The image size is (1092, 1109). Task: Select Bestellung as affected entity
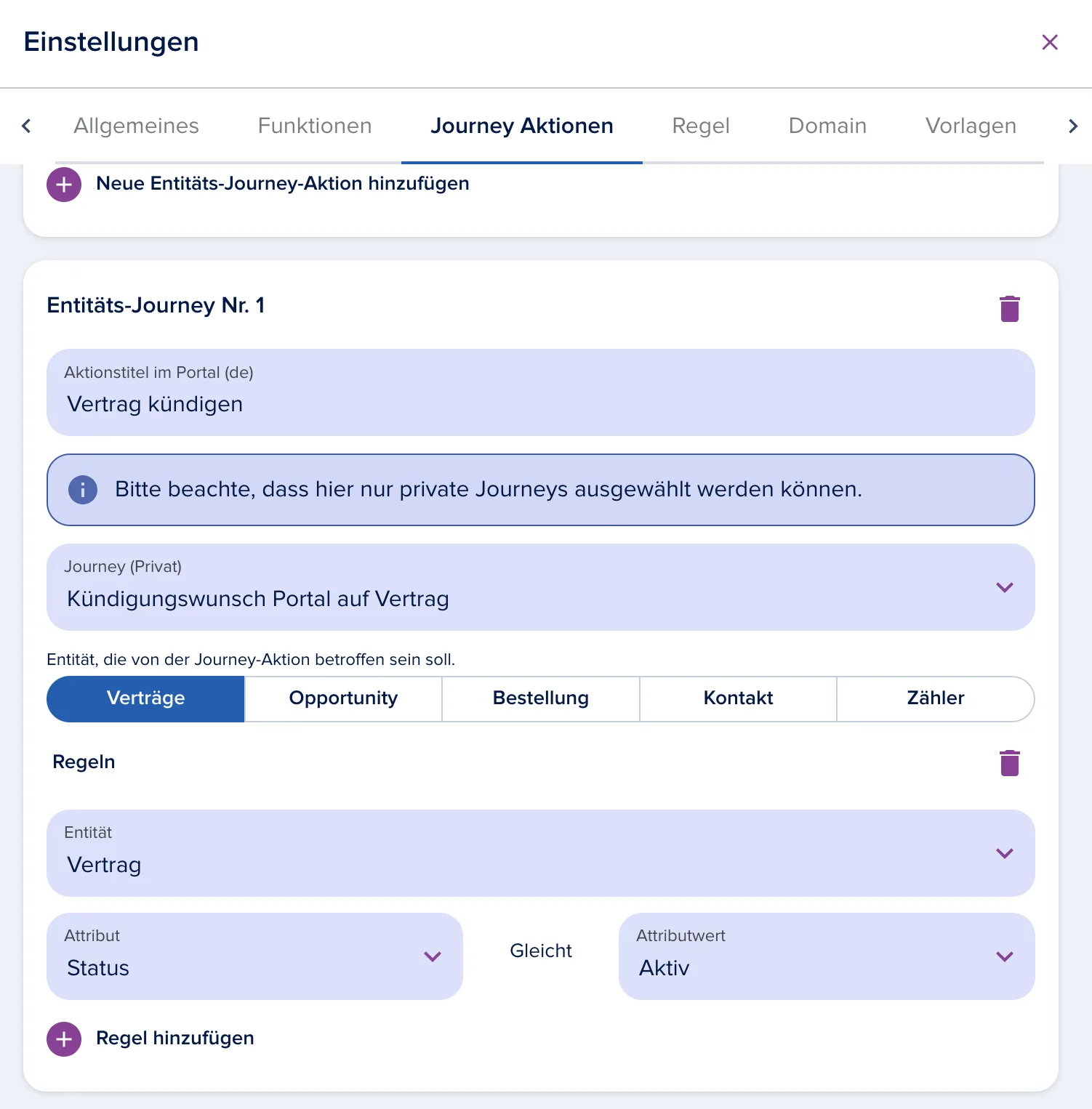(541, 698)
